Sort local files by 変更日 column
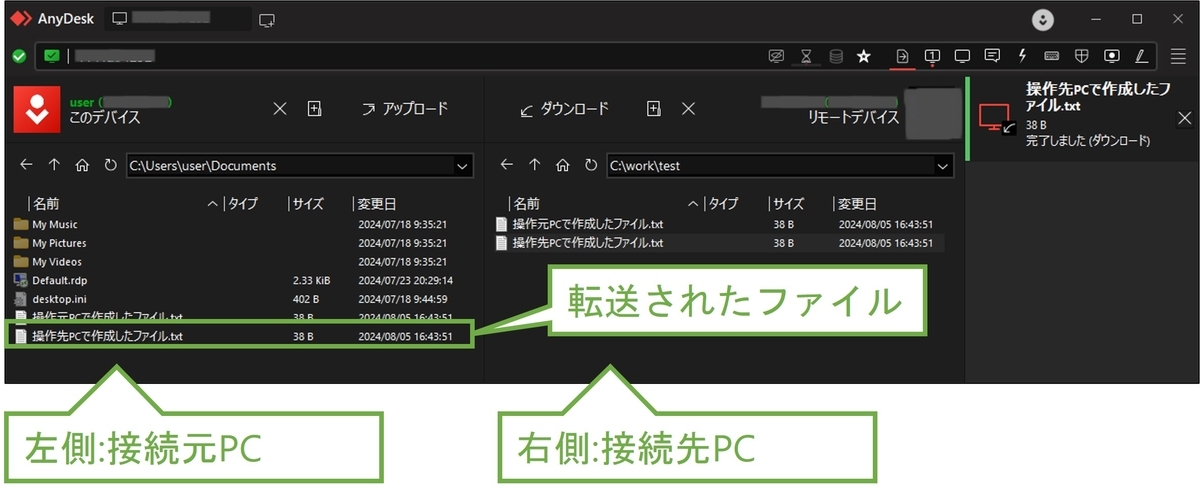Viewport: 1200px width, 493px height. coord(379,204)
